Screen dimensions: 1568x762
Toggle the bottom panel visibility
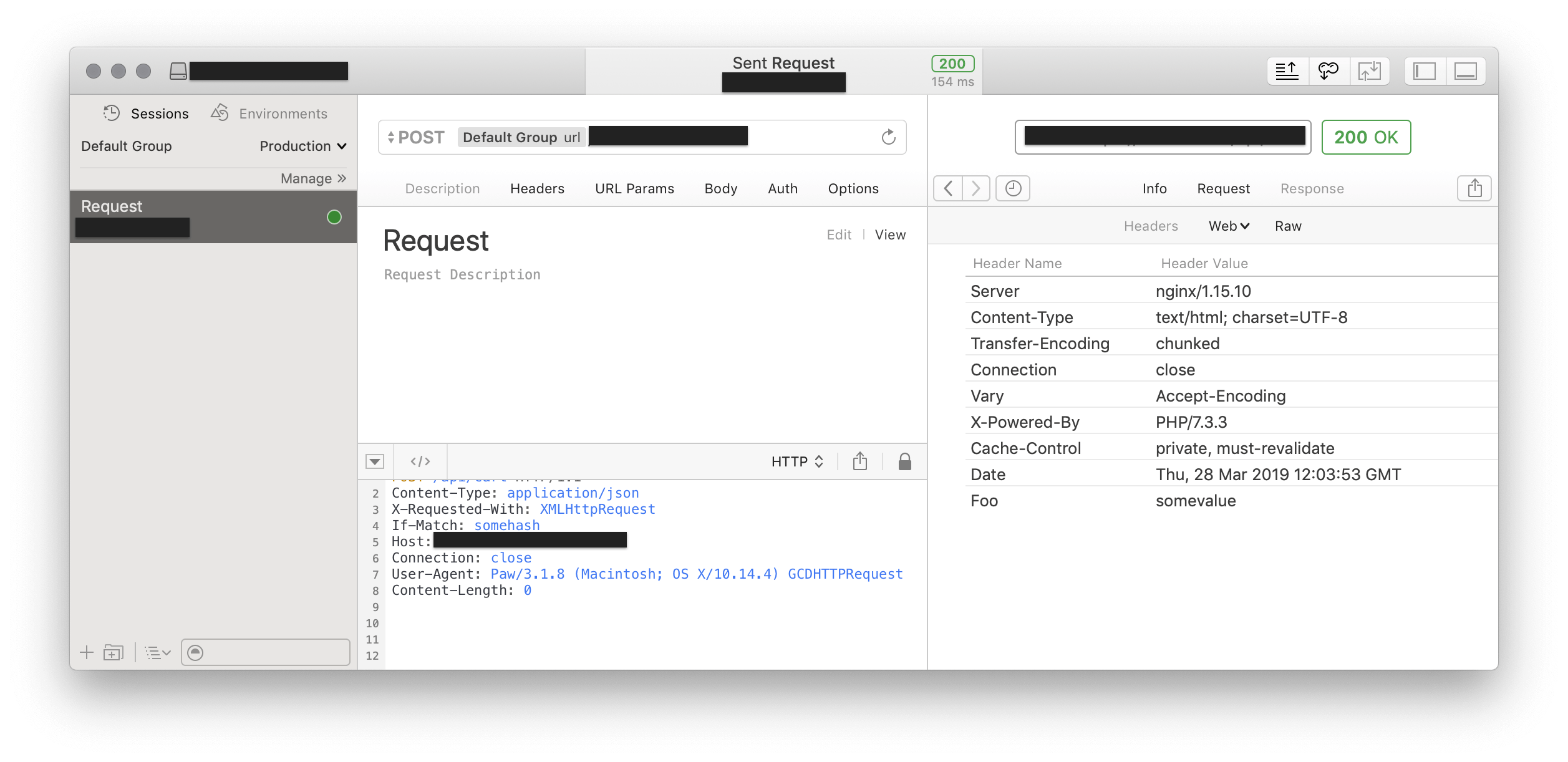(x=1465, y=71)
